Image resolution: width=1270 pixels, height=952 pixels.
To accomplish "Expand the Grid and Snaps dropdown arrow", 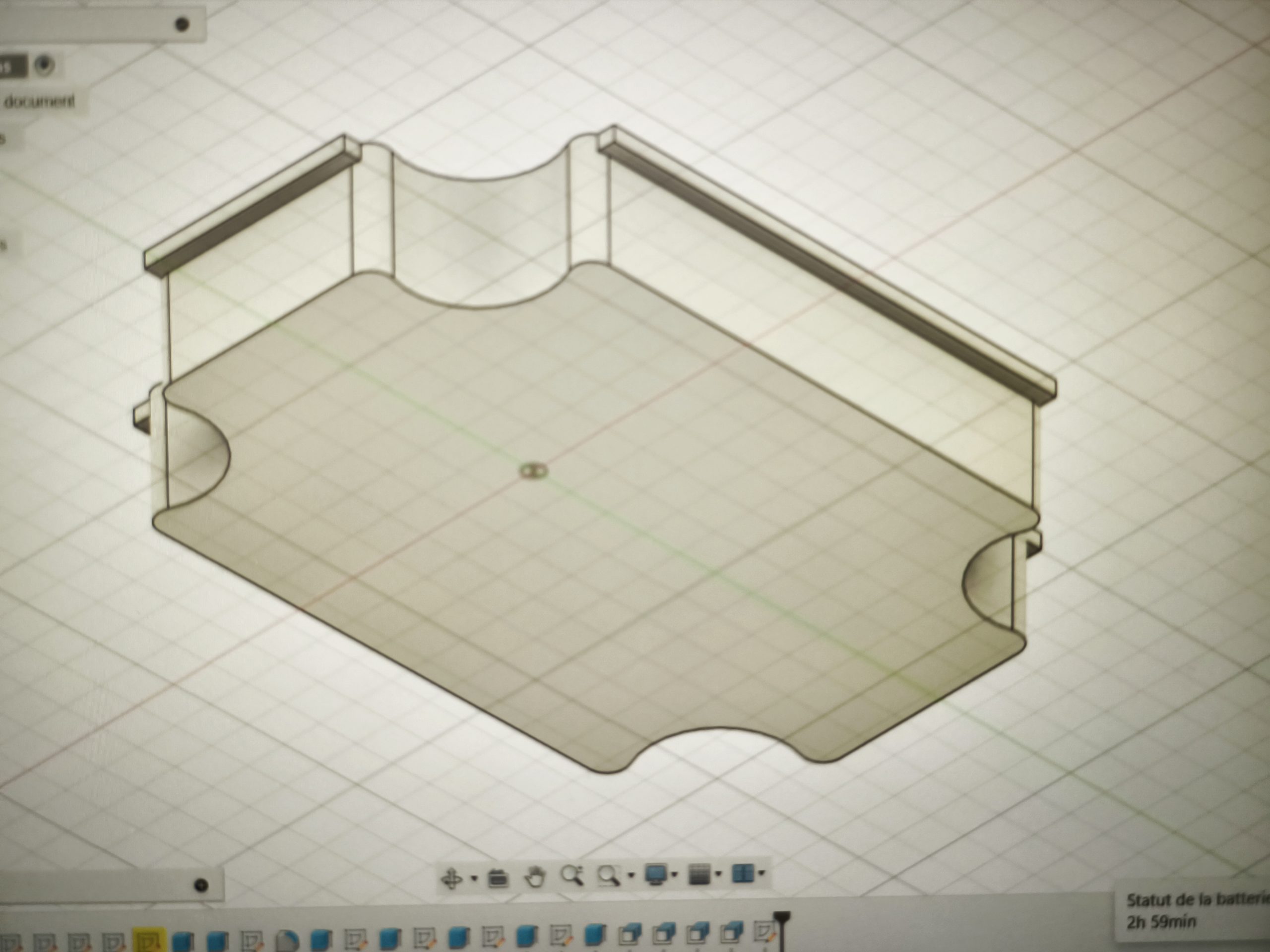I will point(718,875).
